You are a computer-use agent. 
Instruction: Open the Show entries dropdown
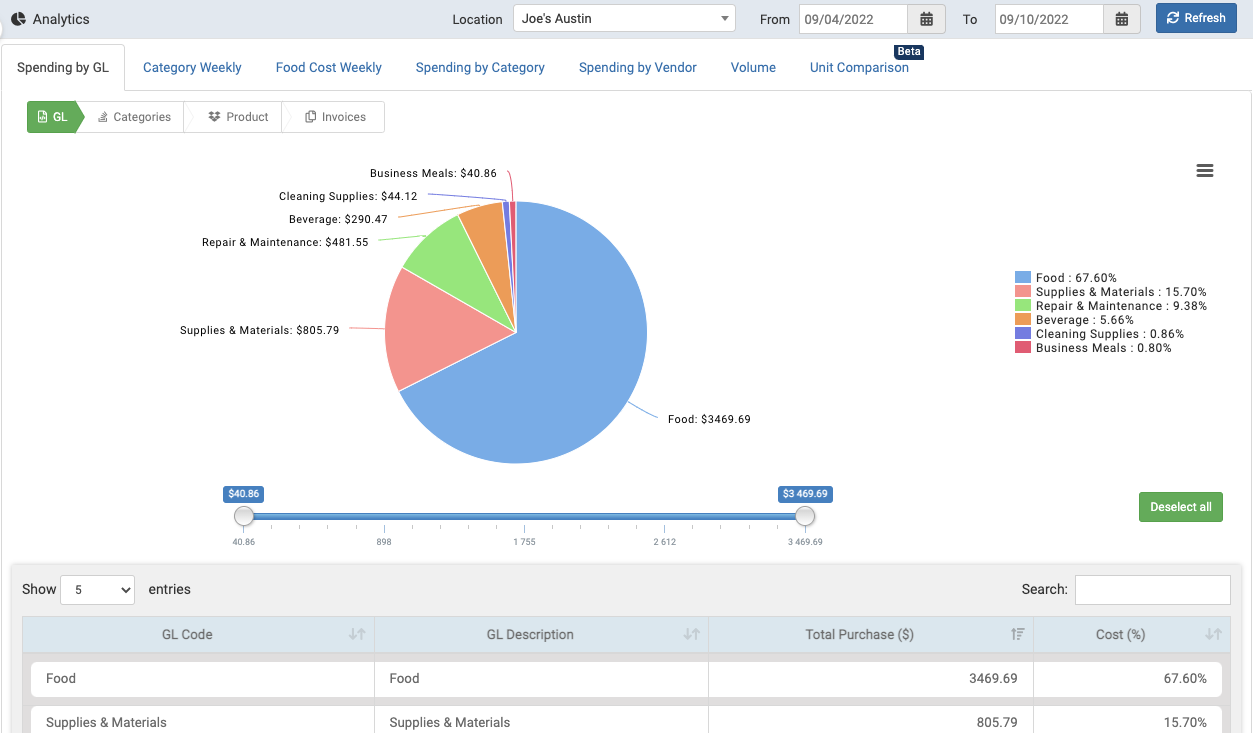[97, 589]
